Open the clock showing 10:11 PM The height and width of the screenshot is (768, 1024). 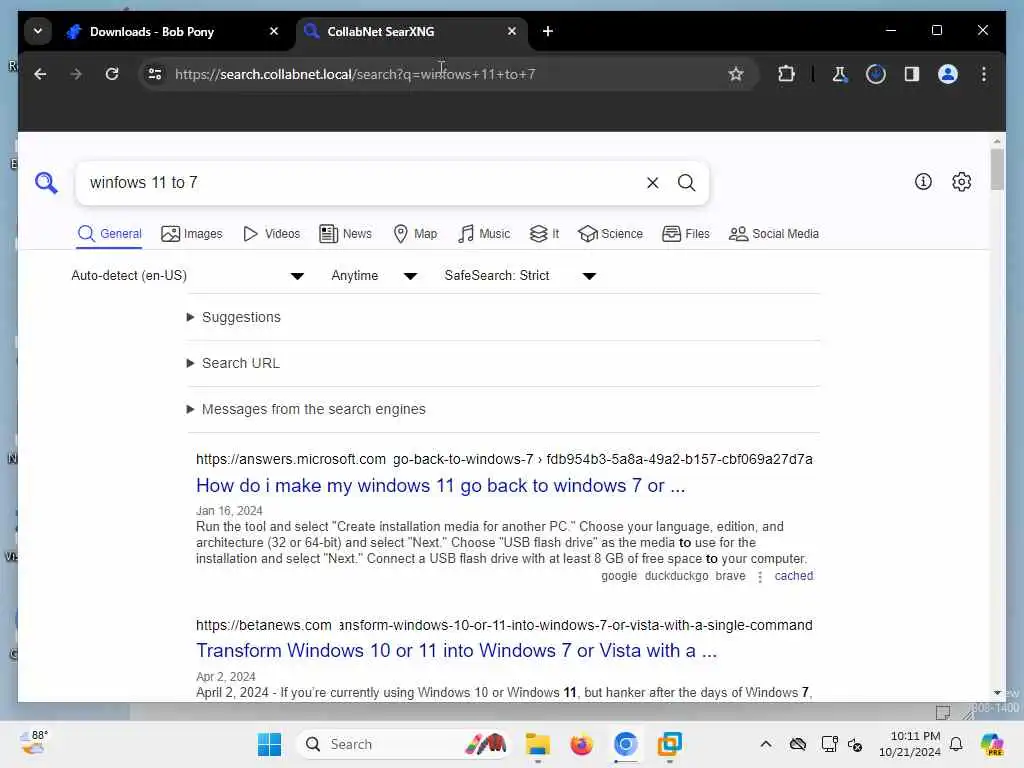click(x=910, y=744)
